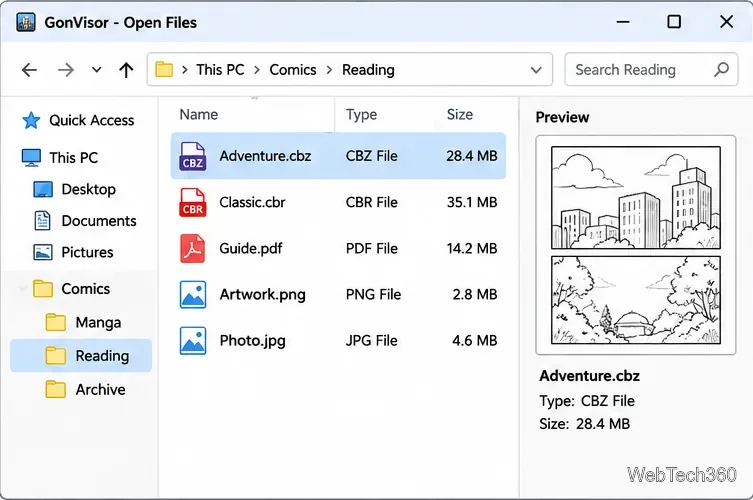Expand the chevron after This PC breadcrumb
Viewport: 753px width, 500px height.
(x=257, y=70)
